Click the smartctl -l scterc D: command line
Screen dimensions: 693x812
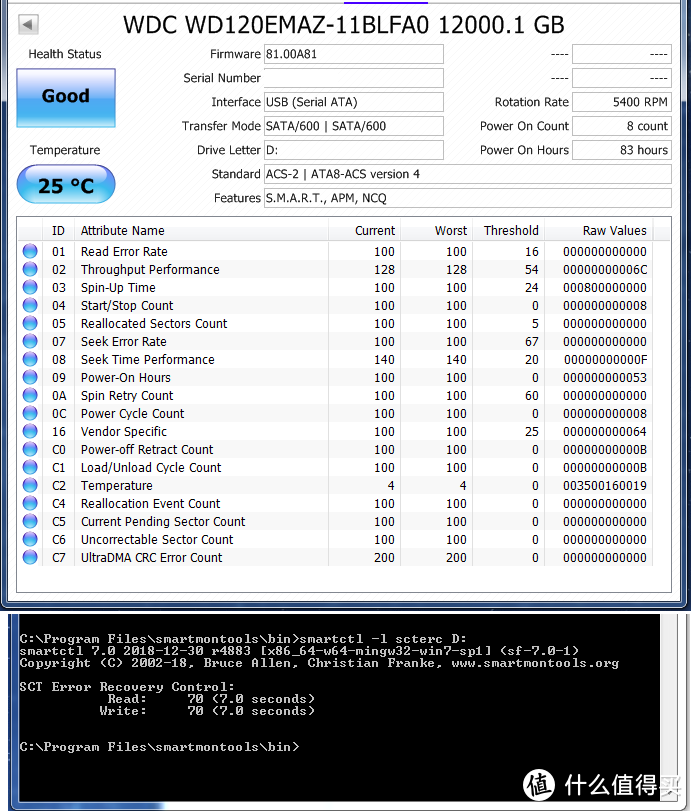[243, 639]
